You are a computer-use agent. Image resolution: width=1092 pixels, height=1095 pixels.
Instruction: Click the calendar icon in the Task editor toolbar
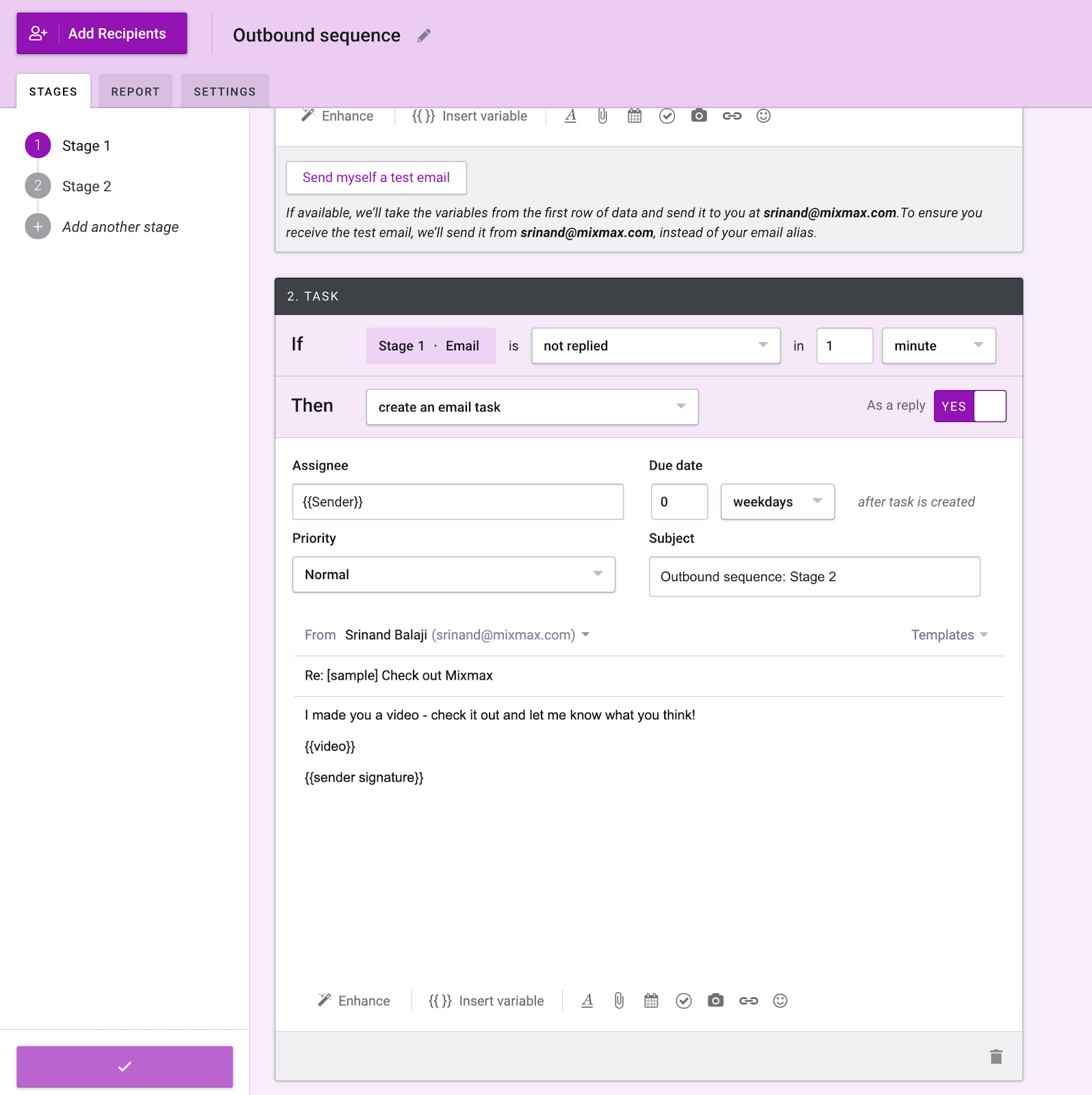(x=651, y=1001)
